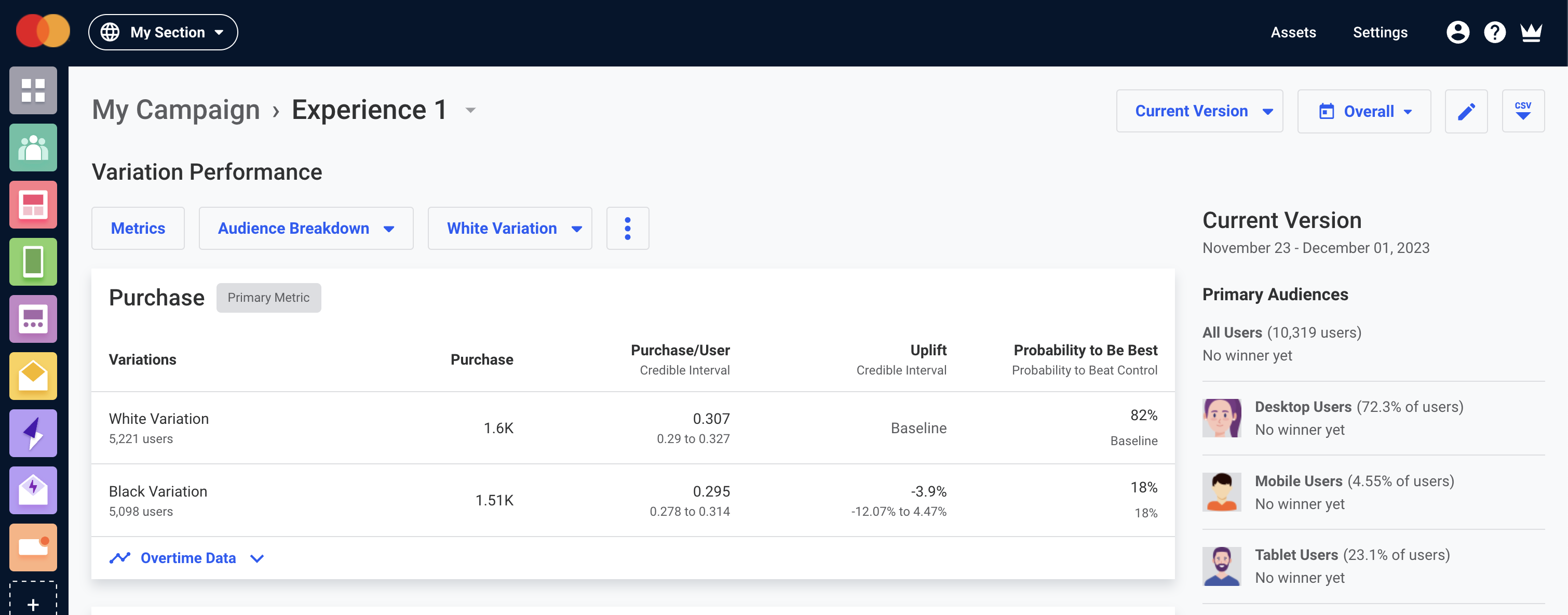The height and width of the screenshot is (615, 1568).
Task: Click the 0.307 purchase per user value
Action: point(711,419)
